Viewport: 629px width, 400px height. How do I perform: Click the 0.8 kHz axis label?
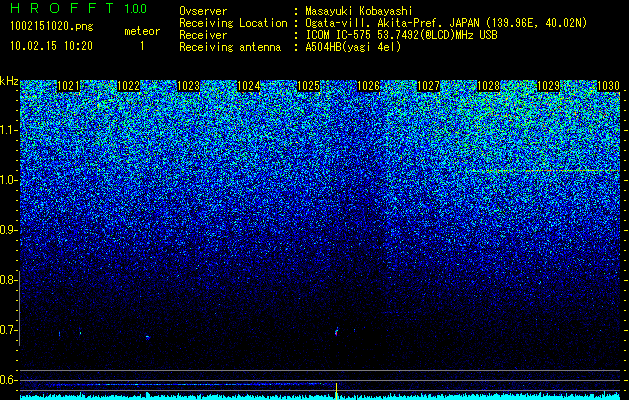(8, 280)
